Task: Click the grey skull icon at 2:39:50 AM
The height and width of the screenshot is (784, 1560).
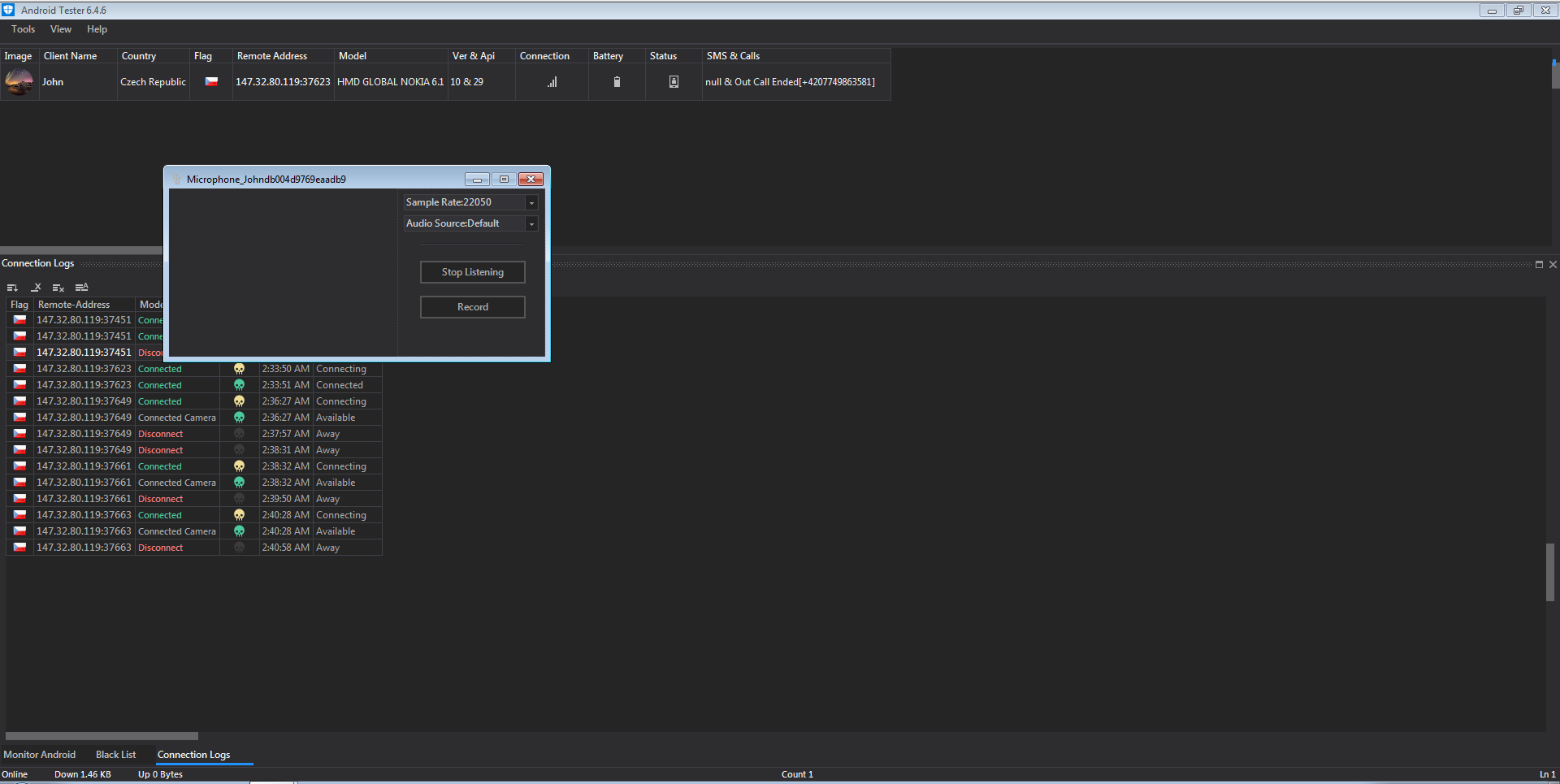Action: click(239, 499)
